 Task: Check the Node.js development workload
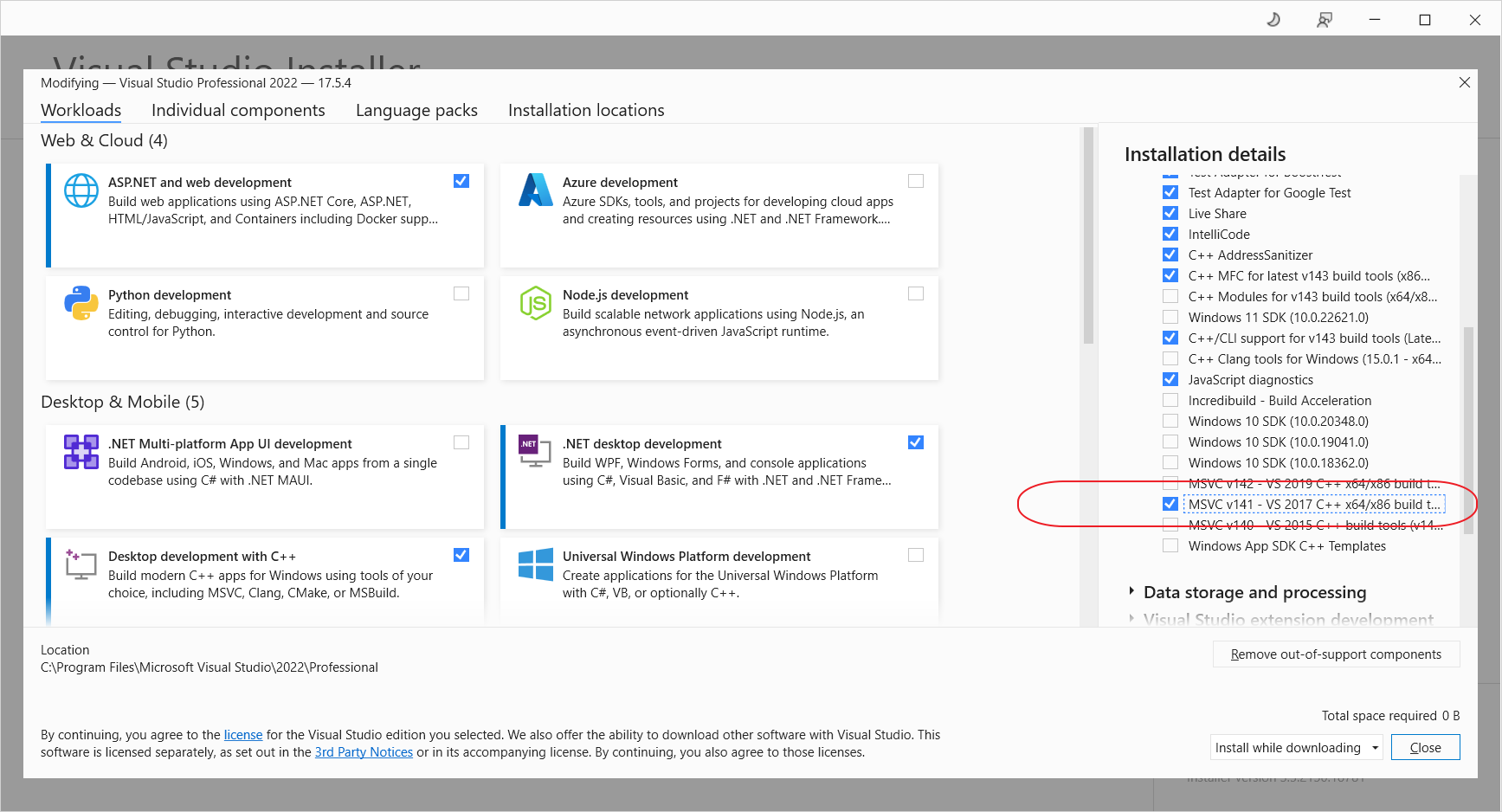click(x=916, y=293)
